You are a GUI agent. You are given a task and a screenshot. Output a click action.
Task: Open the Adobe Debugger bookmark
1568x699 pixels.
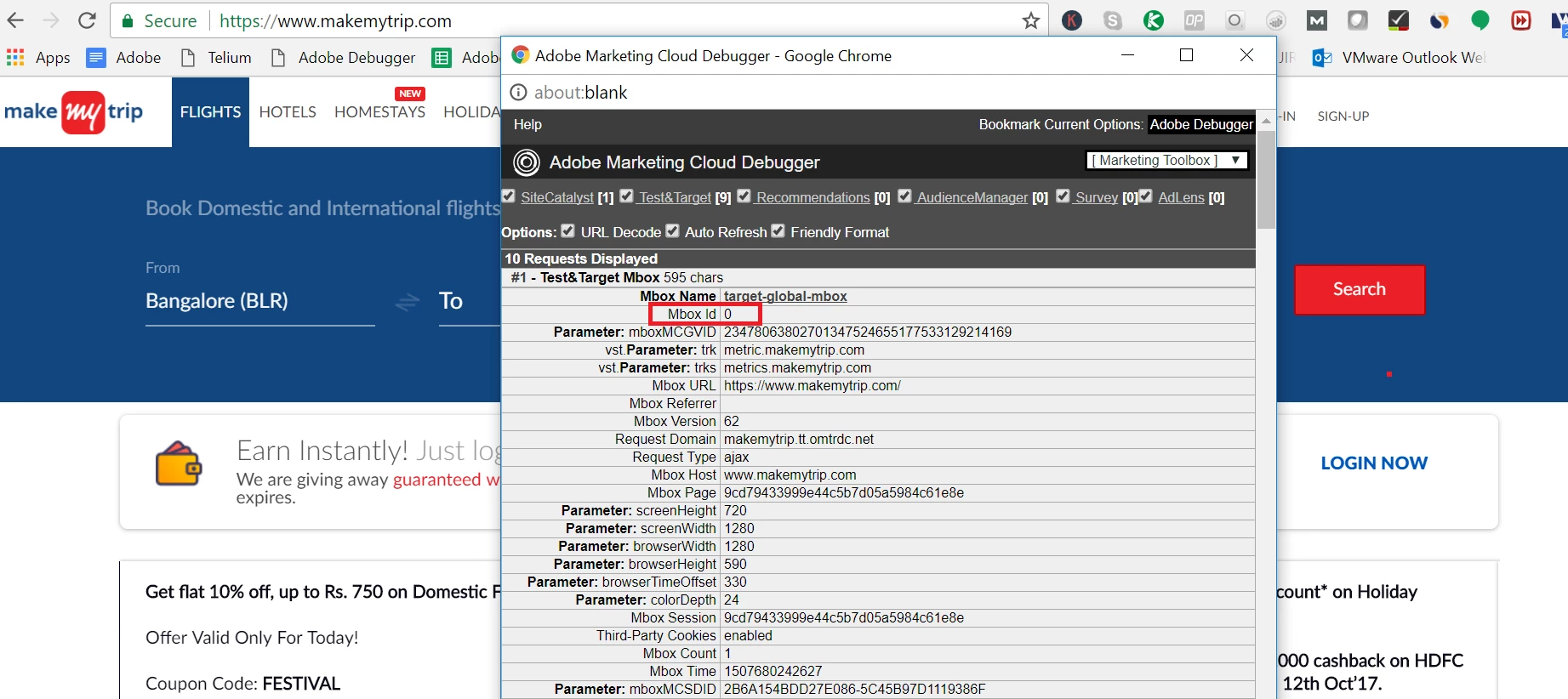pos(344,57)
